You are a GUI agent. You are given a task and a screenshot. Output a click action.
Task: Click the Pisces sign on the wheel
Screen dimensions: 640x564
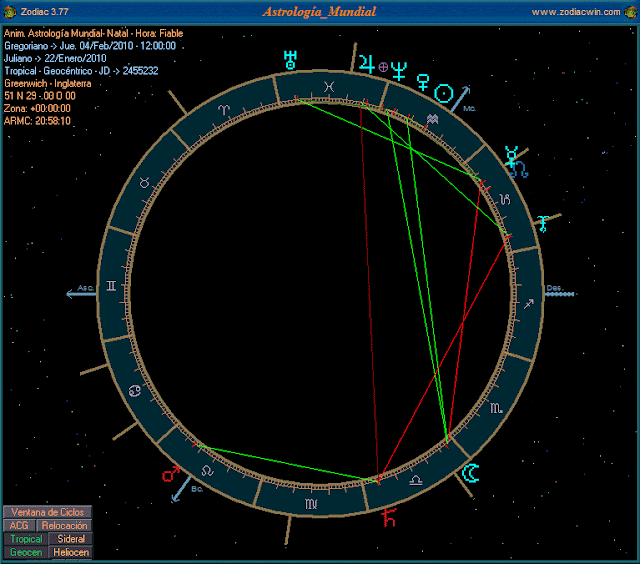[329, 87]
